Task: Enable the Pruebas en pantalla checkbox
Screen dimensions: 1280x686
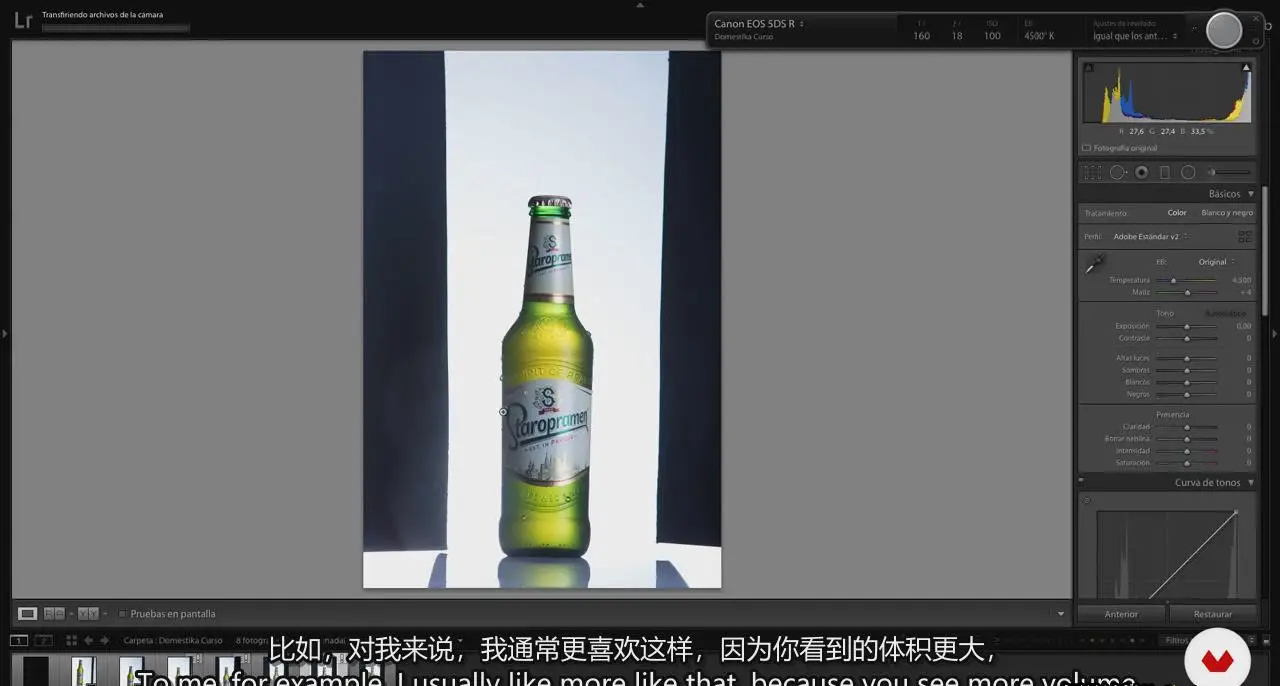Action: [x=122, y=614]
